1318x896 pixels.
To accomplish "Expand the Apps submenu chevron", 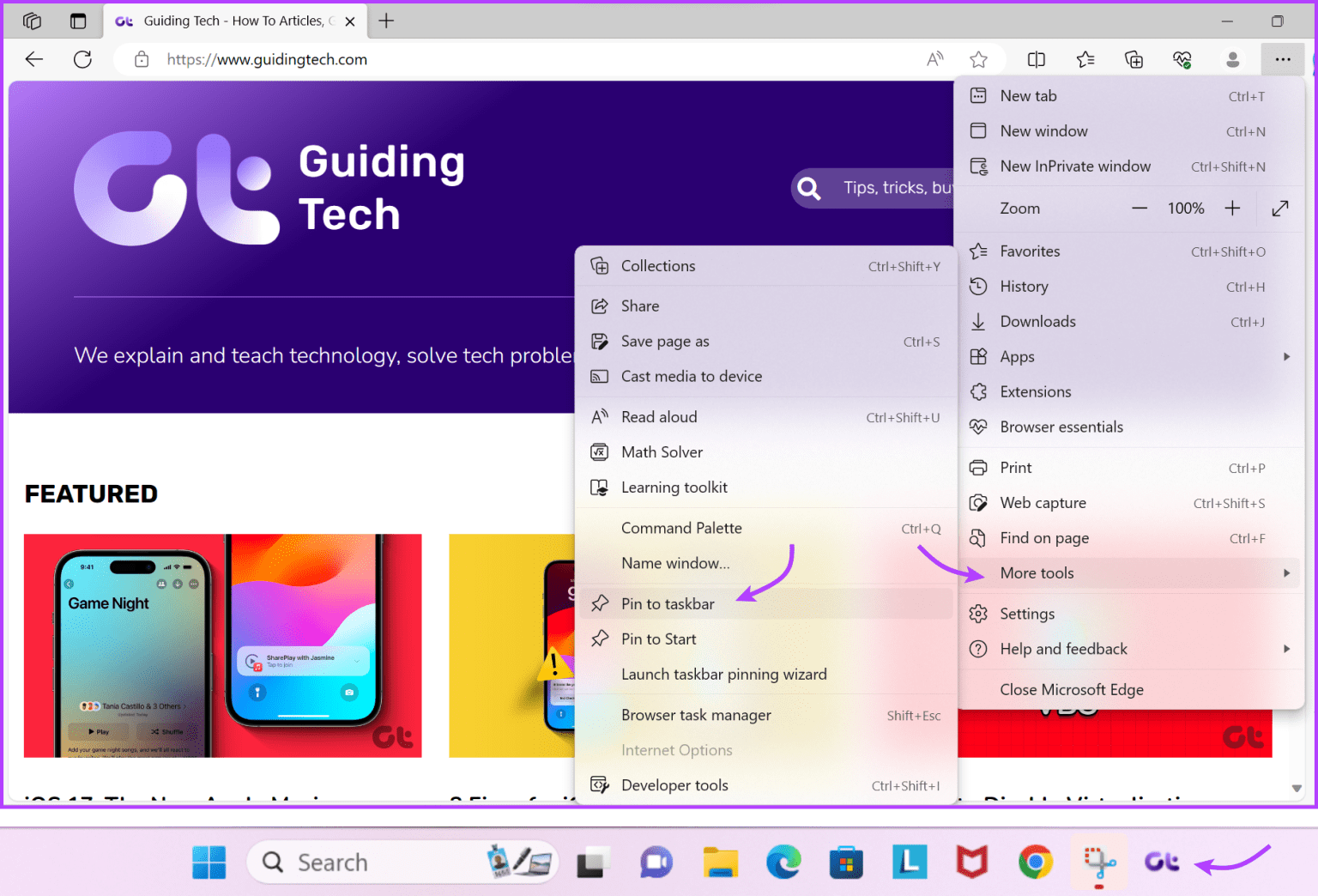I will pyautogui.click(x=1286, y=356).
